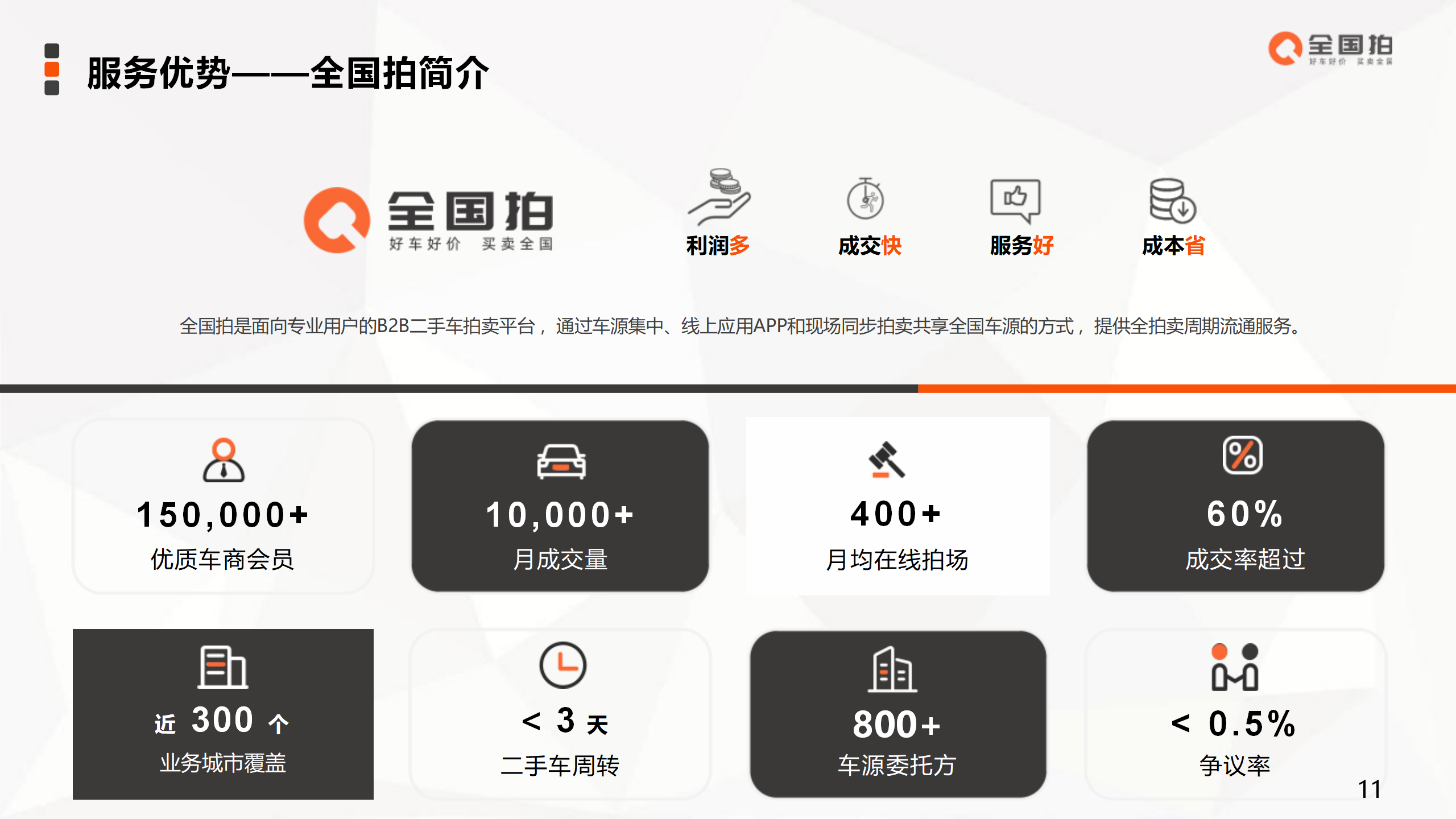Click the B2B platform description sentence
1456x819 pixels.
click(739, 326)
